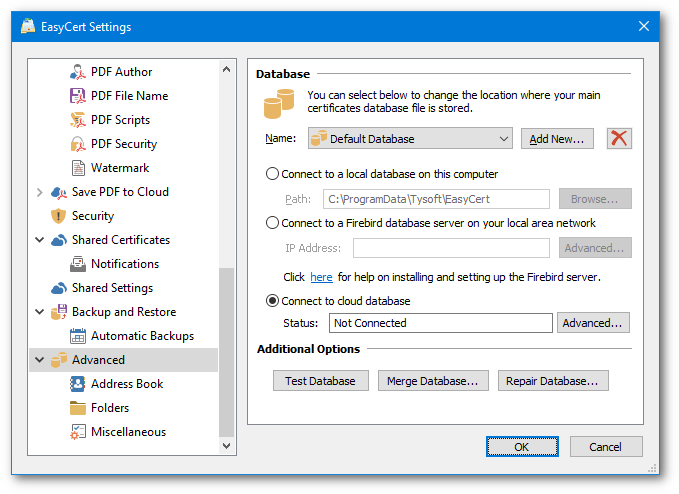Select Notifications tree item

pyautogui.click(x=125, y=264)
